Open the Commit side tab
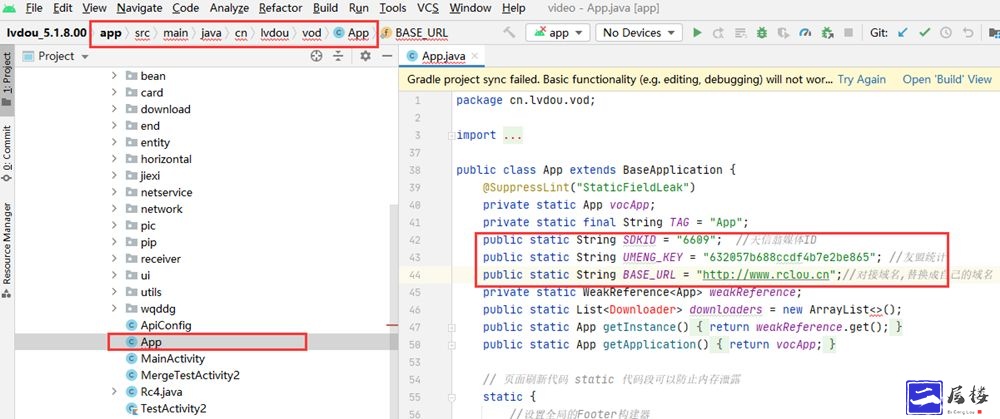The width and height of the screenshot is (1000, 419). pyautogui.click(x=7, y=156)
